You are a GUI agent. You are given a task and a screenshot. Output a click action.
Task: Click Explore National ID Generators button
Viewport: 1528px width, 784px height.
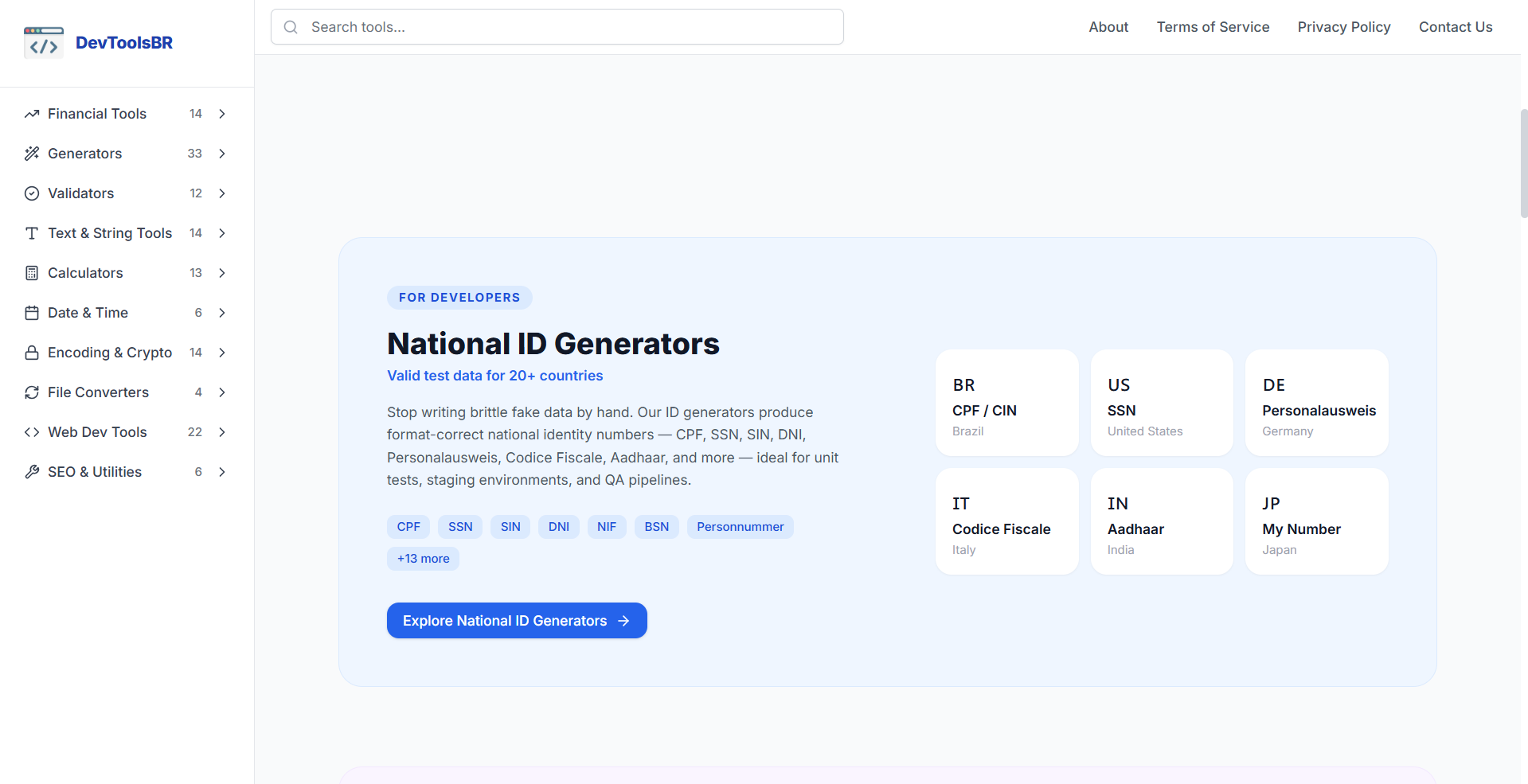[x=517, y=621]
